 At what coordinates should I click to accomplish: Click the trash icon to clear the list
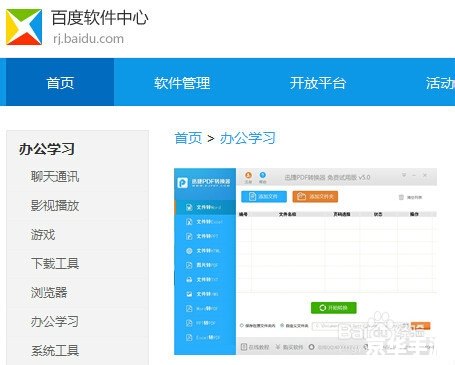point(401,197)
